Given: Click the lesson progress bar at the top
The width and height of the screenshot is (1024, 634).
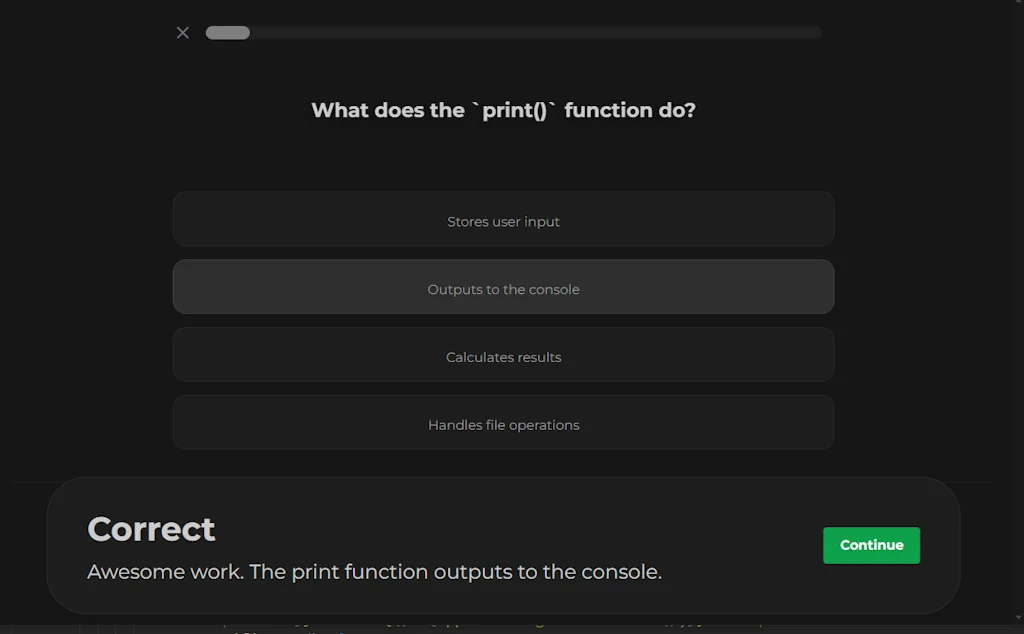Looking at the screenshot, I should 513,32.
